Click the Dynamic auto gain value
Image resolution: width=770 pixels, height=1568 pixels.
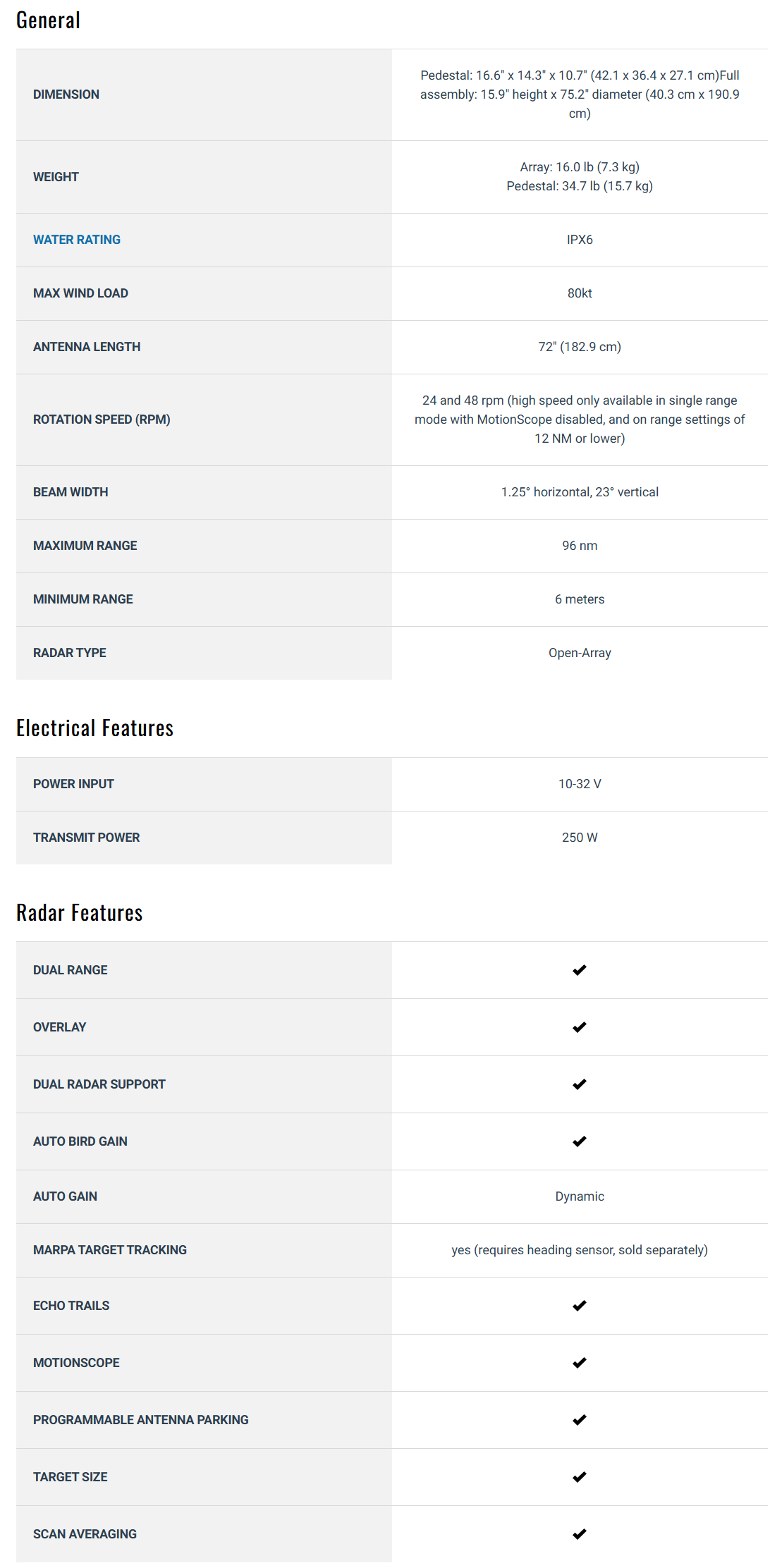[579, 1196]
